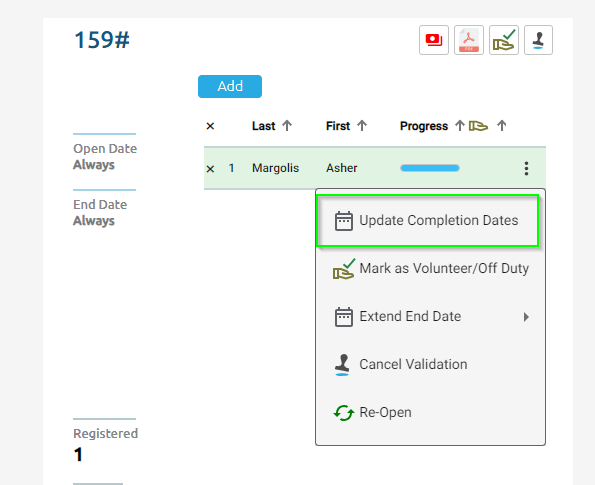Remove Margolis row with its X icon
The width and height of the screenshot is (595, 485).
[210, 168]
